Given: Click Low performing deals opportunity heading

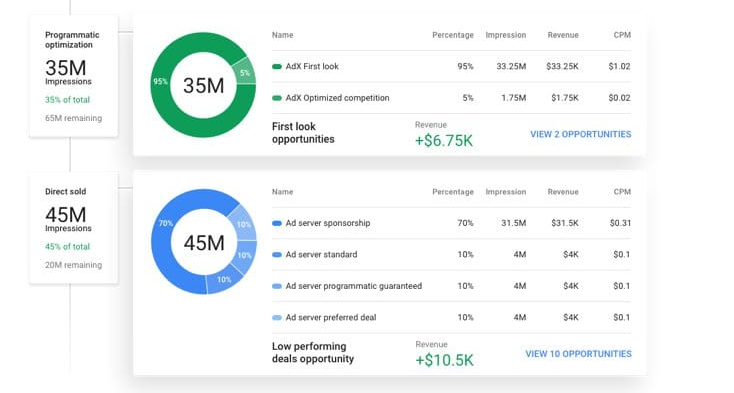Looking at the screenshot, I should tap(313, 352).
